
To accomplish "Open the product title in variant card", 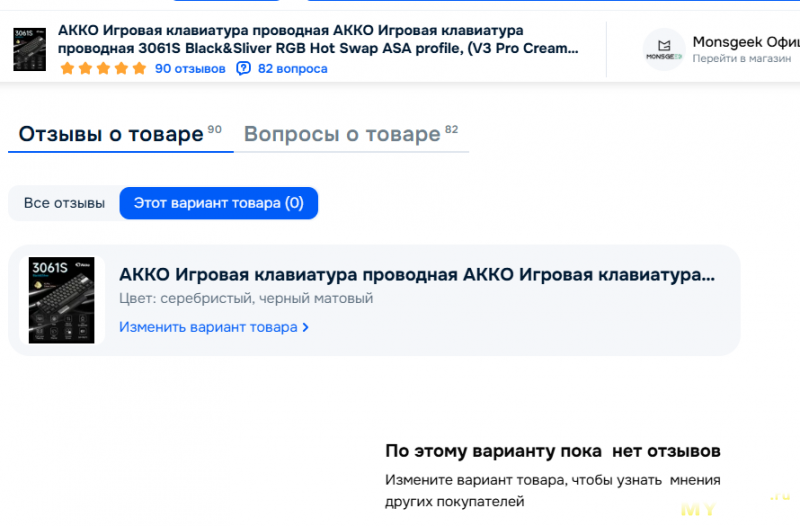I will [417, 274].
